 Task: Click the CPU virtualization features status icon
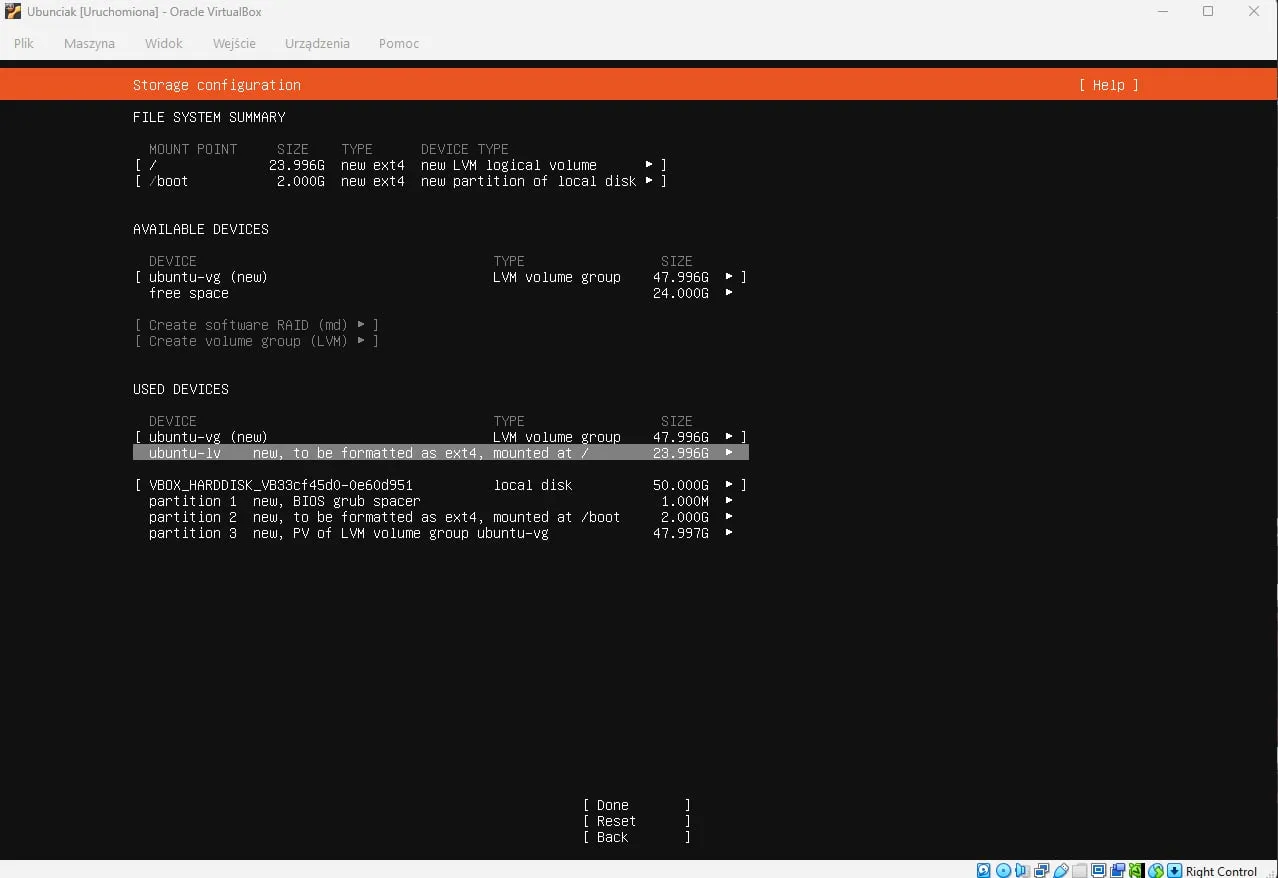(1136, 870)
